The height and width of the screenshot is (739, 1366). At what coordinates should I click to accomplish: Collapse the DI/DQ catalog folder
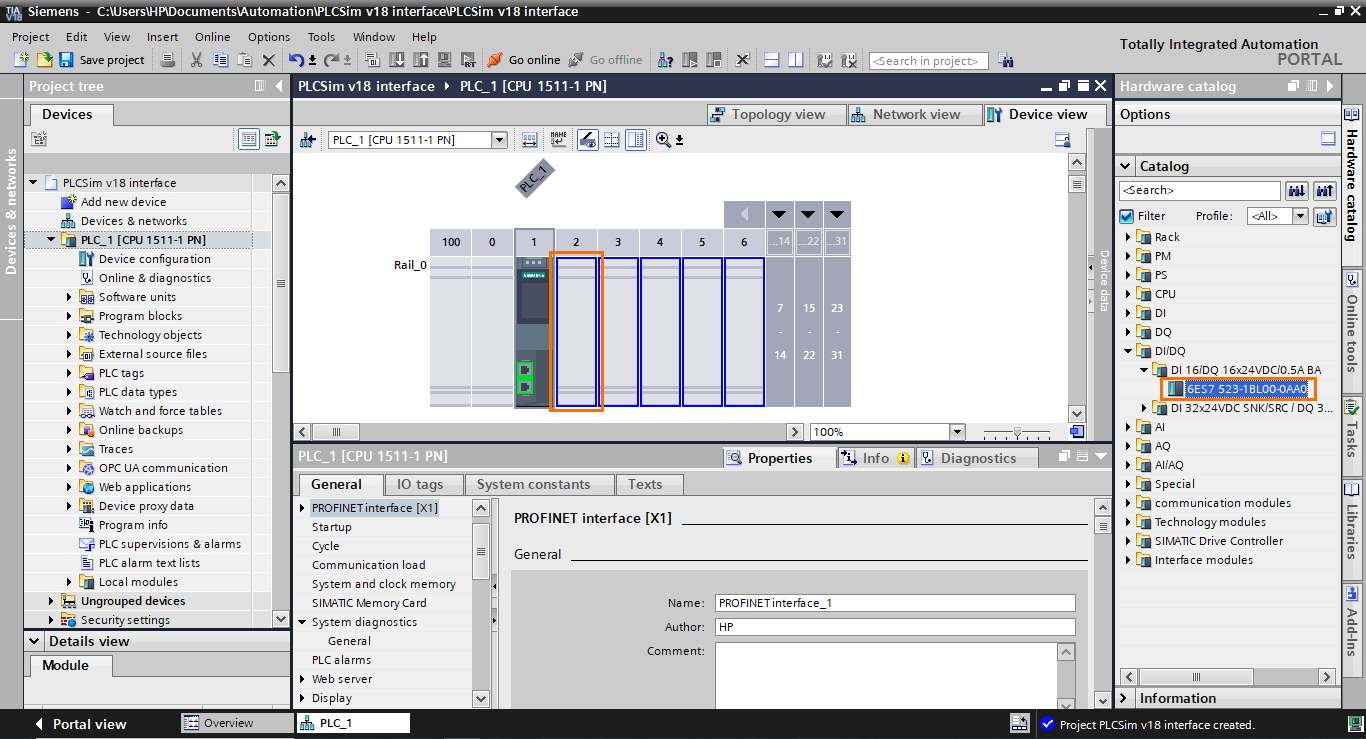pos(1129,351)
